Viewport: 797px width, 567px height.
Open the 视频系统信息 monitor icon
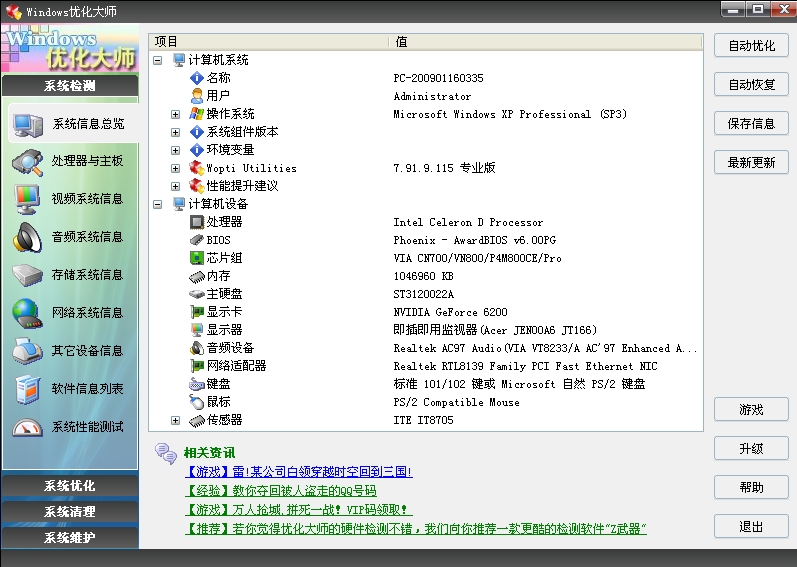[x=27, y=199]
